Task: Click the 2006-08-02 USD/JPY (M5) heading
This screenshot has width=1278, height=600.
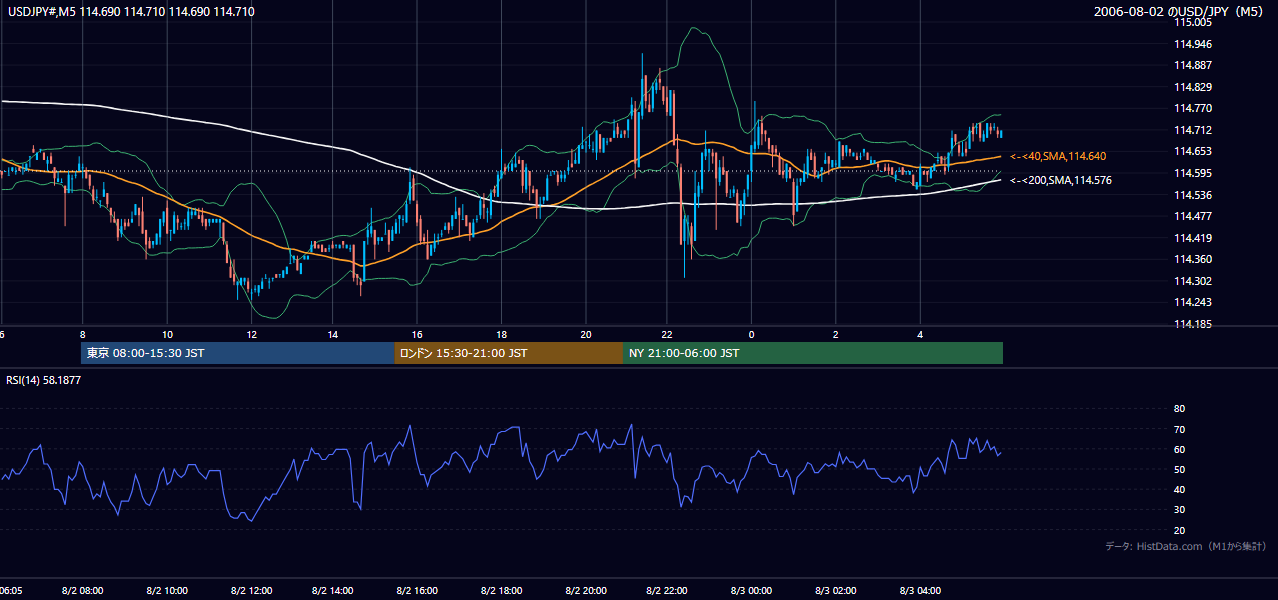Action: coord(1180,11)
